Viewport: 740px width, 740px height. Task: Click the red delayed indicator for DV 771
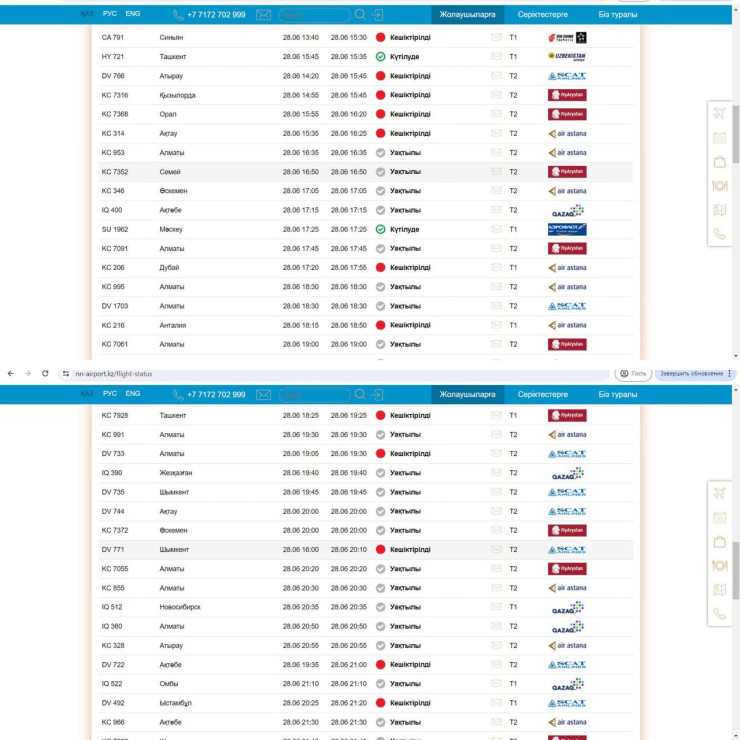pyautogui.click(x=380, y=550)
